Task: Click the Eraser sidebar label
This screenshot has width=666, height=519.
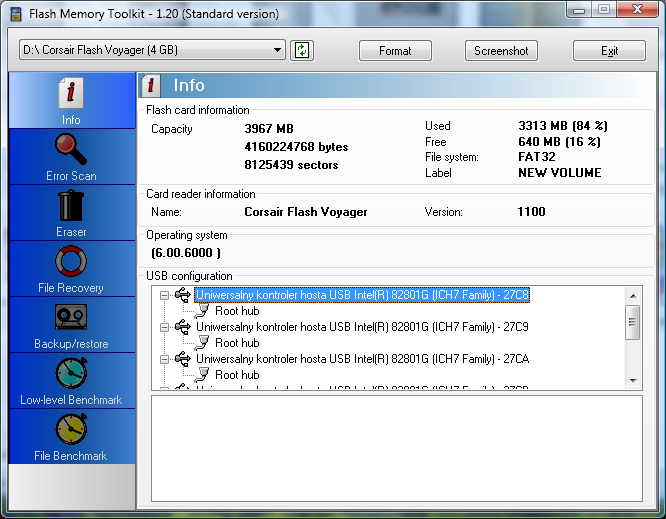Action: [71, 232]
